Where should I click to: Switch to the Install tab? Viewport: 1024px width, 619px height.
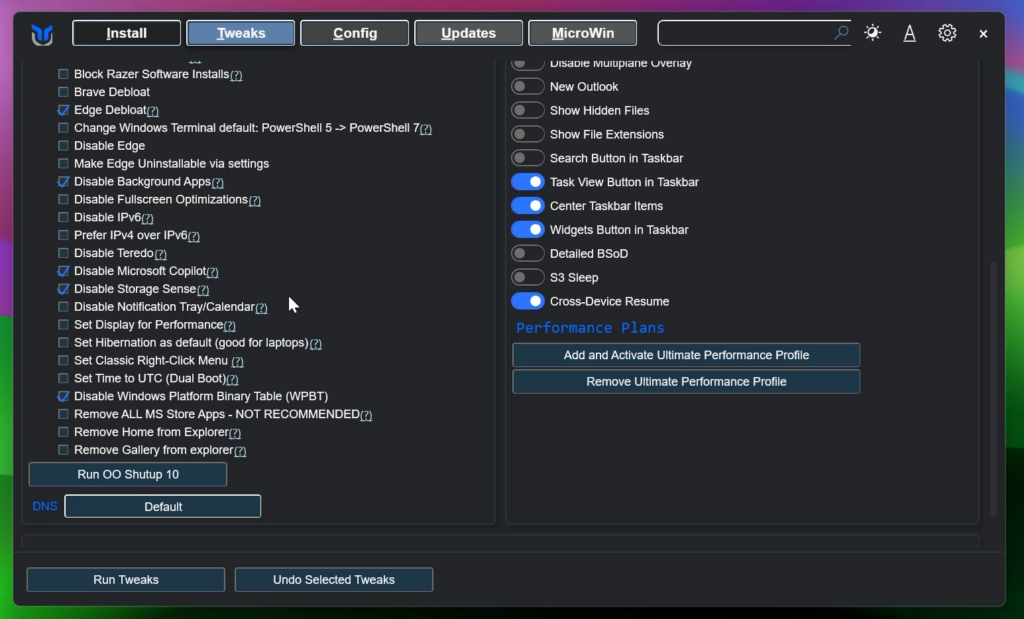tap(127, 33)
